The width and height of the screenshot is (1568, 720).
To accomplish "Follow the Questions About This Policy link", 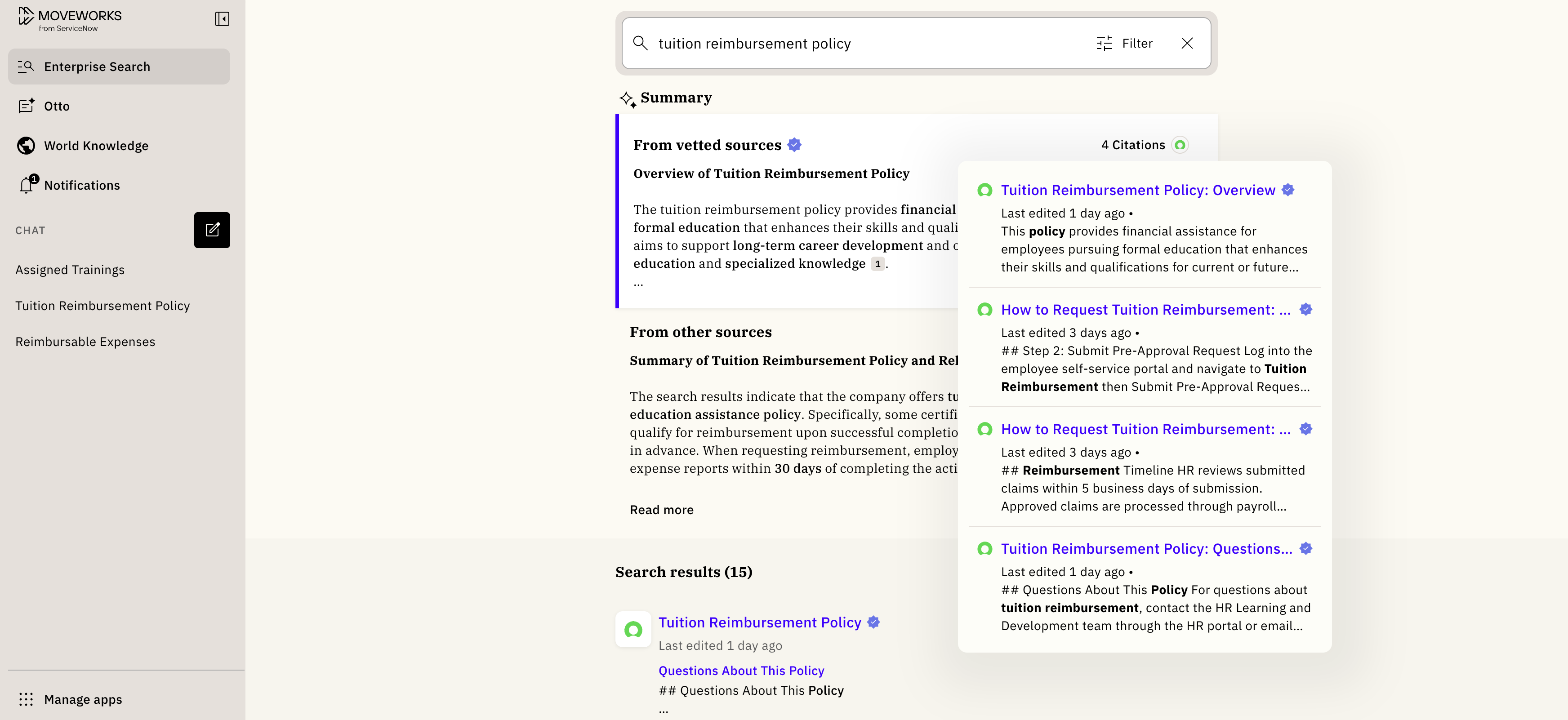I will tap(741, 671).
